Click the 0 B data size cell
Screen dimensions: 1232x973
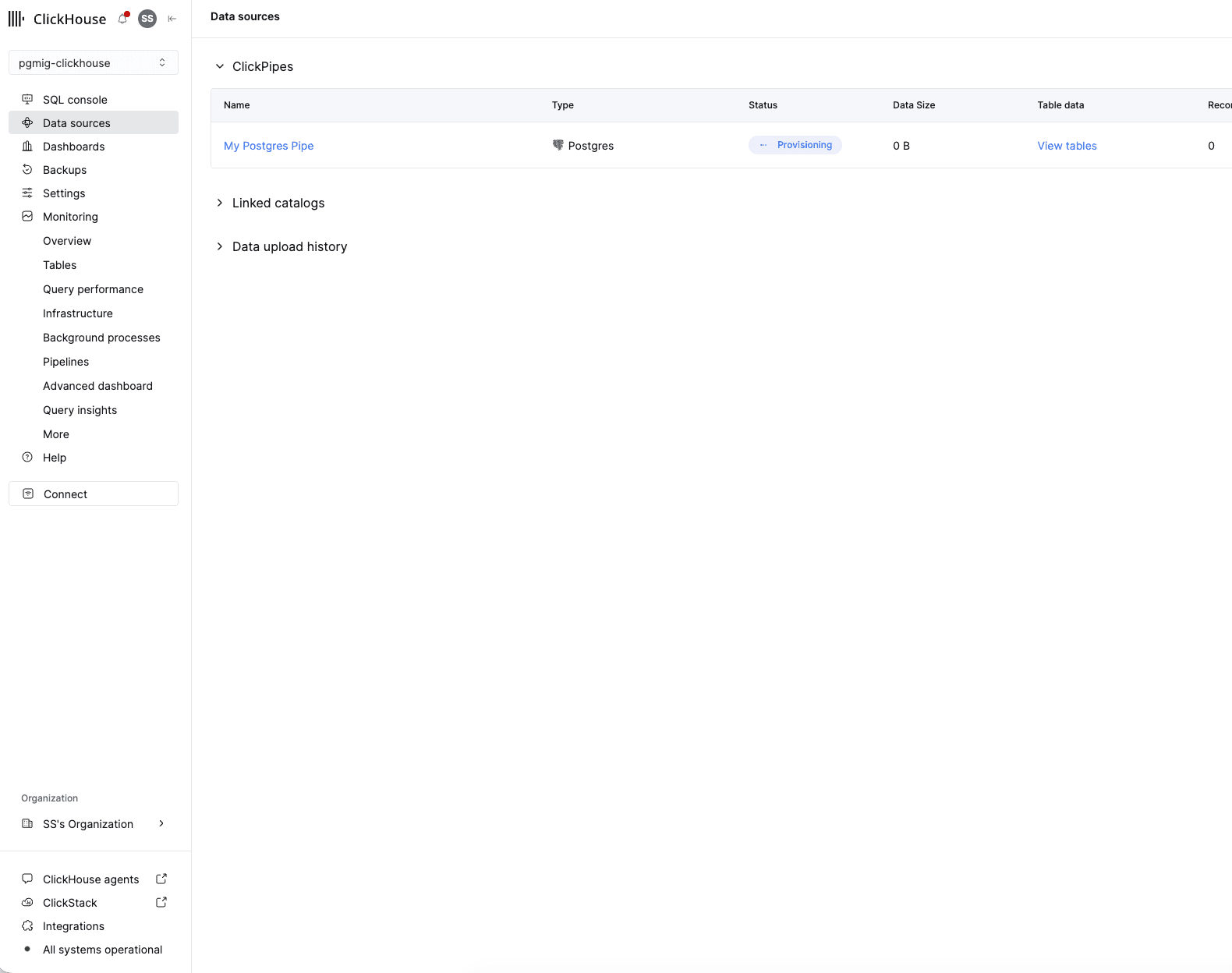click(901, 146)
